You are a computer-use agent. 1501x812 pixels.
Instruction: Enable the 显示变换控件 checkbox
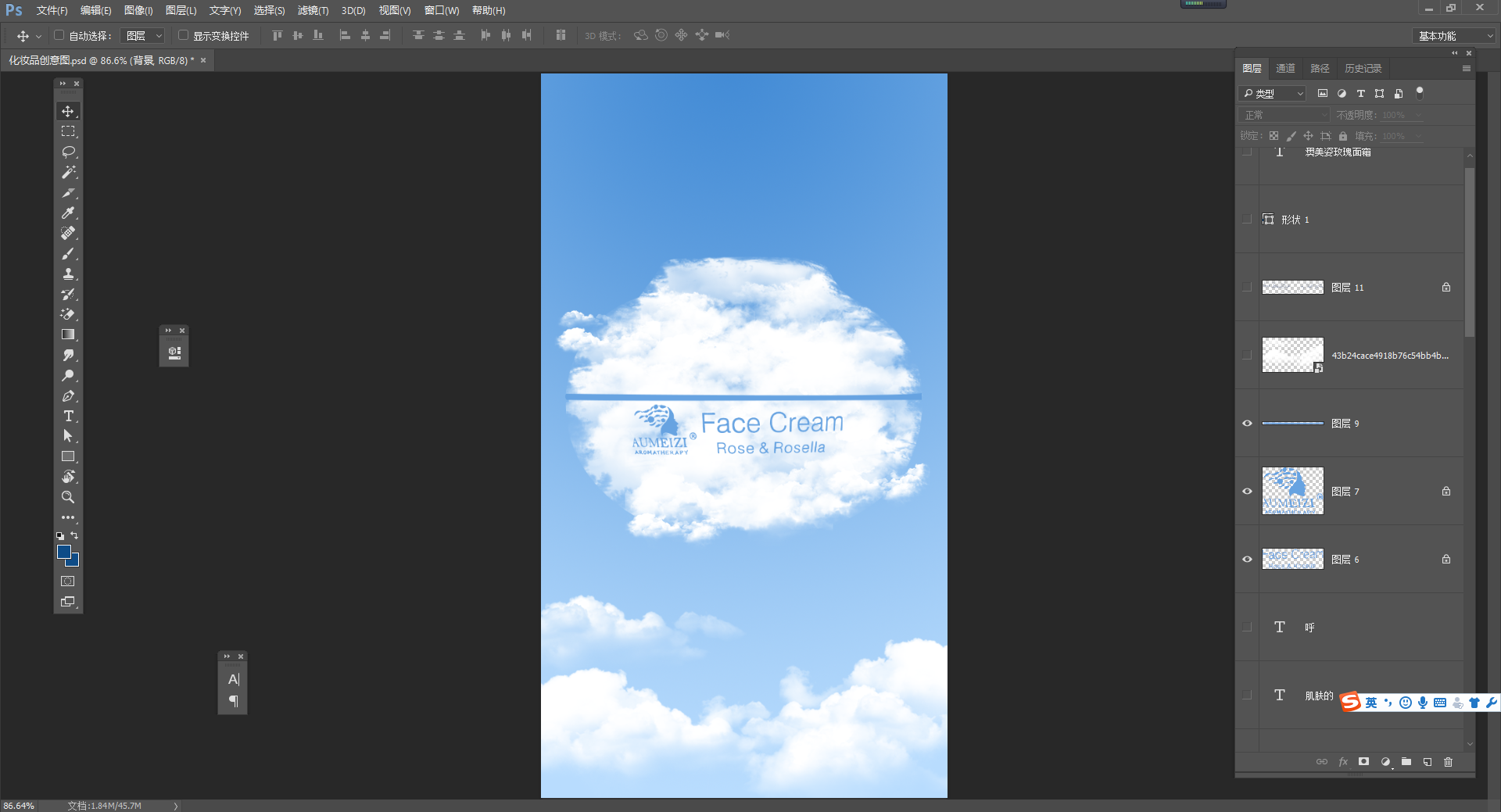point(183,35)
